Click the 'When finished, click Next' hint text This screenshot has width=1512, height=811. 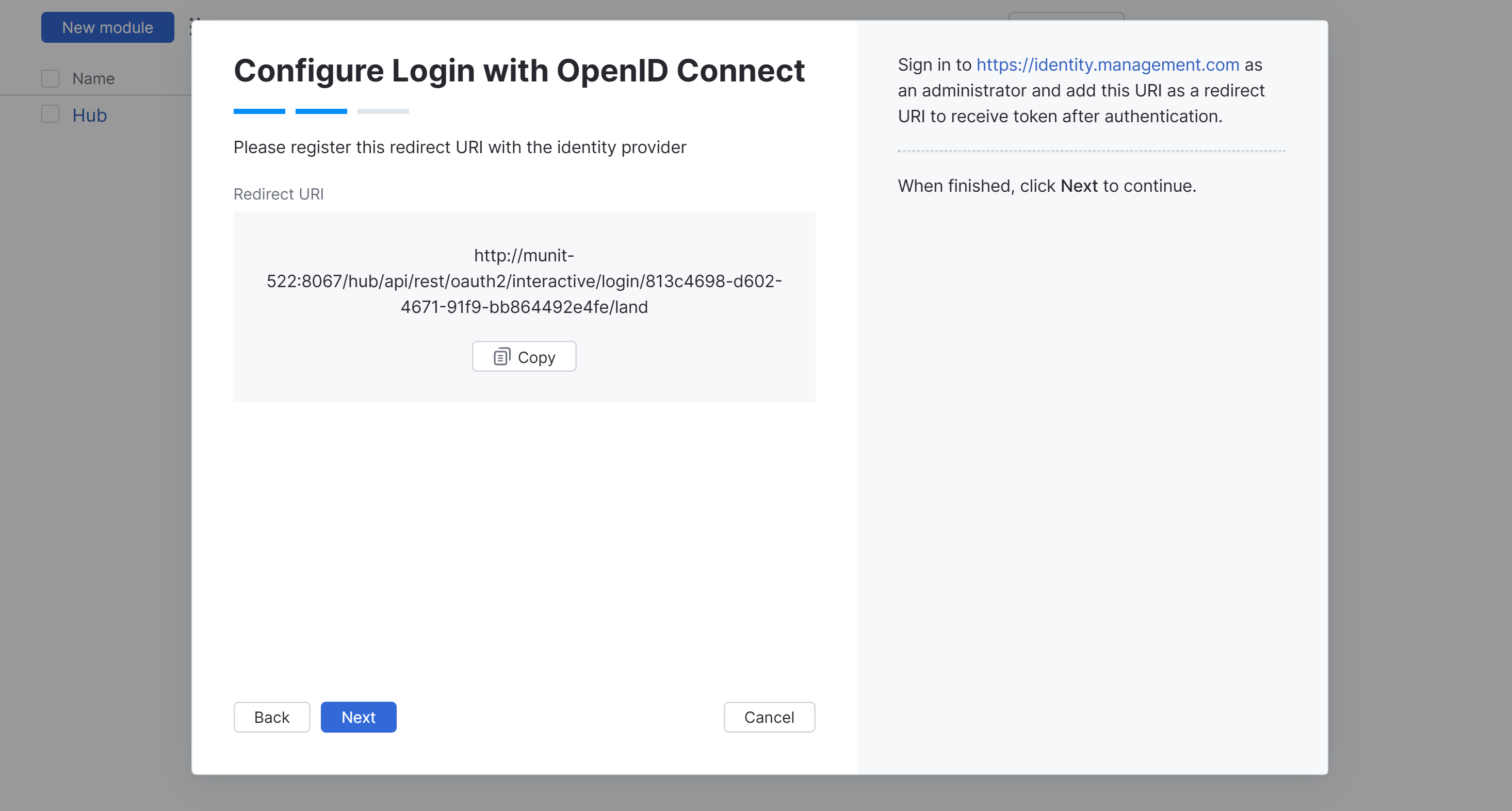(1047, 186)
